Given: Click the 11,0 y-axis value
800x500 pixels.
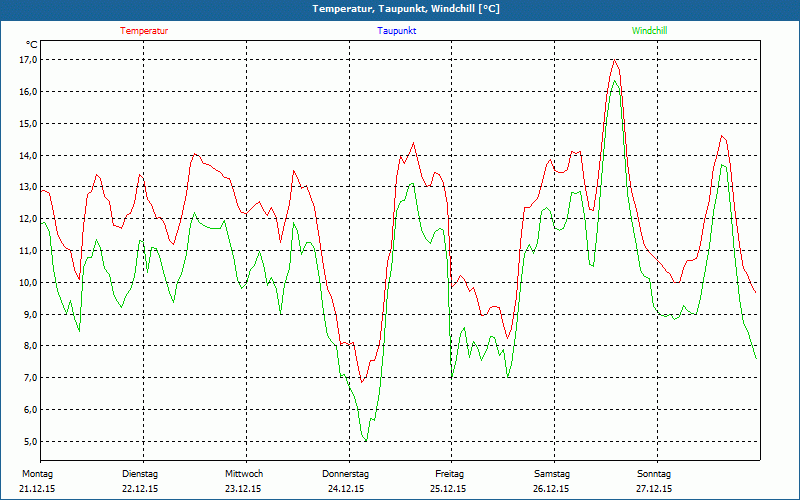Looking at the screenshot, I should point(28,251).
